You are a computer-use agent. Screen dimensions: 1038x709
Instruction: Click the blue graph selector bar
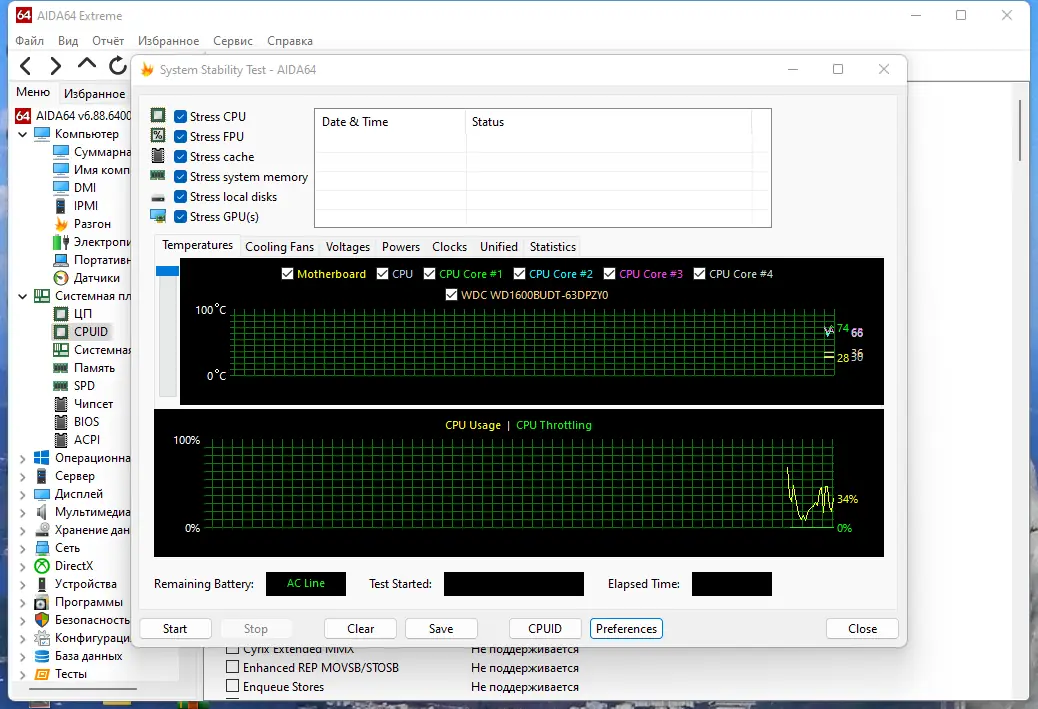(x=167, y=271)
